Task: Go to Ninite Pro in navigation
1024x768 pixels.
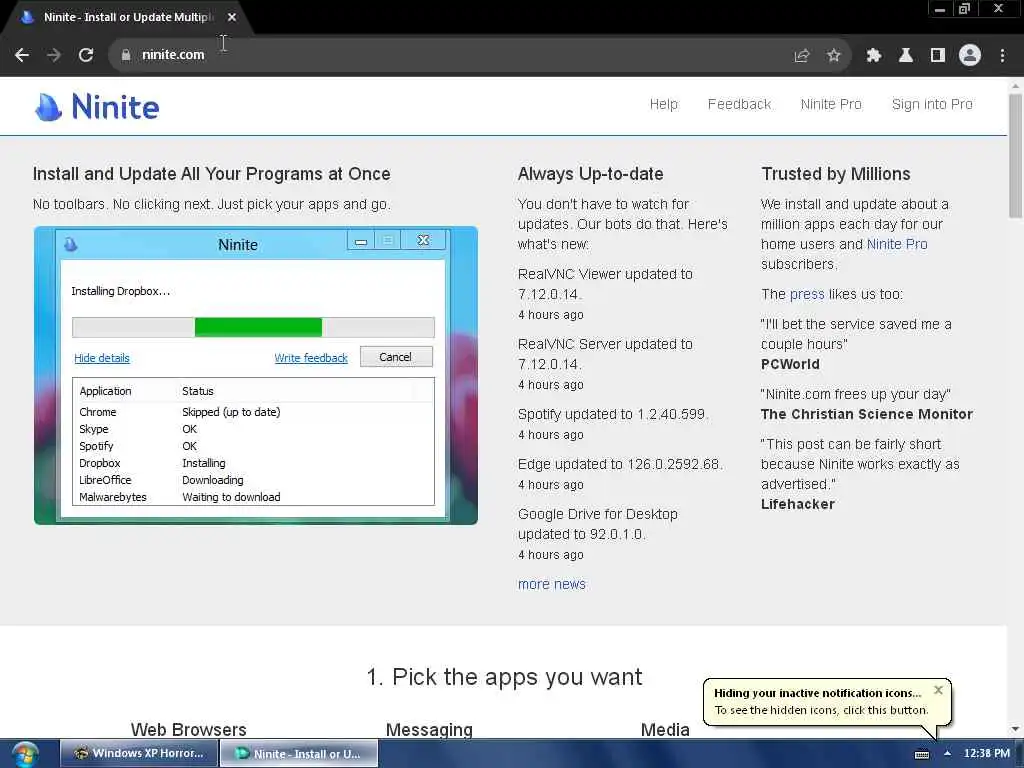Action: click(831, 104)
